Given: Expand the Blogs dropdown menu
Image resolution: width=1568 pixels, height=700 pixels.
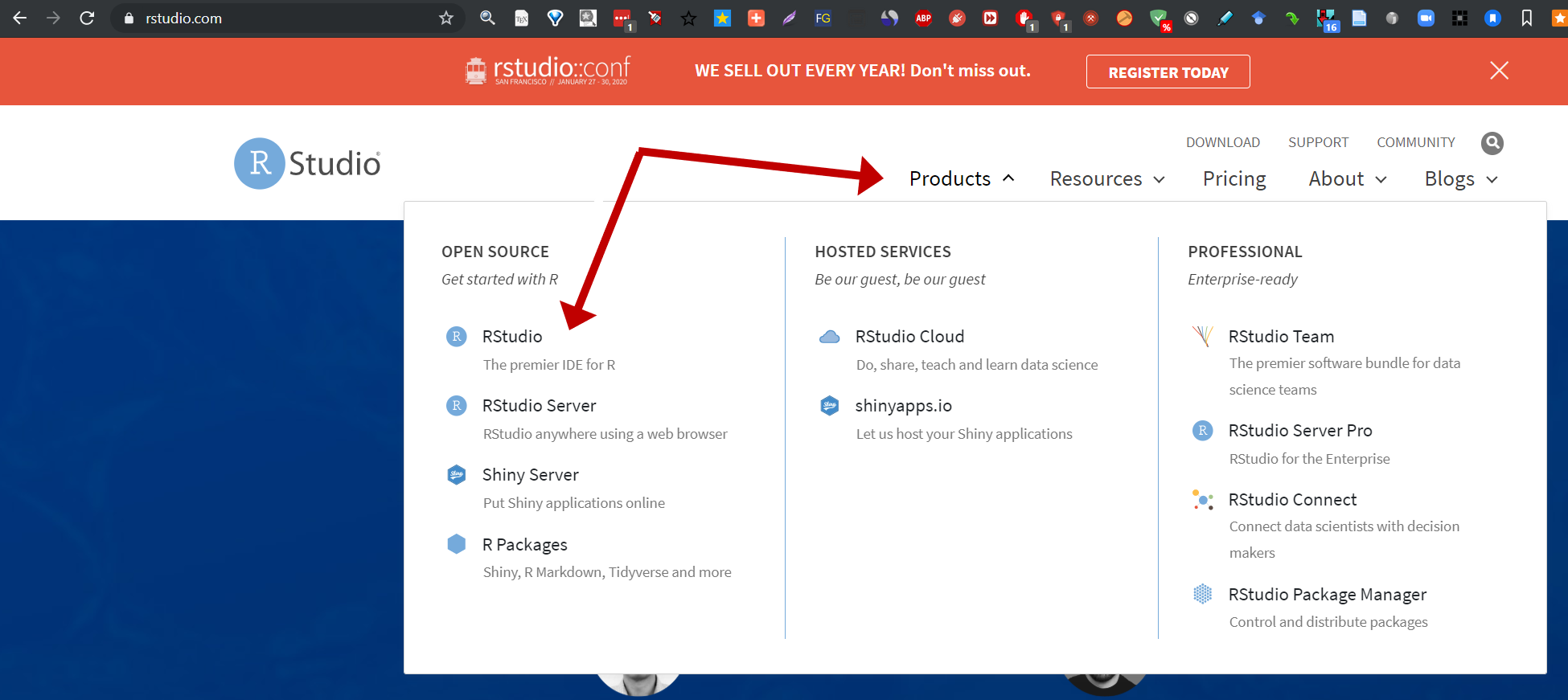Looking at the screenshot, I should pos(1461,178).
